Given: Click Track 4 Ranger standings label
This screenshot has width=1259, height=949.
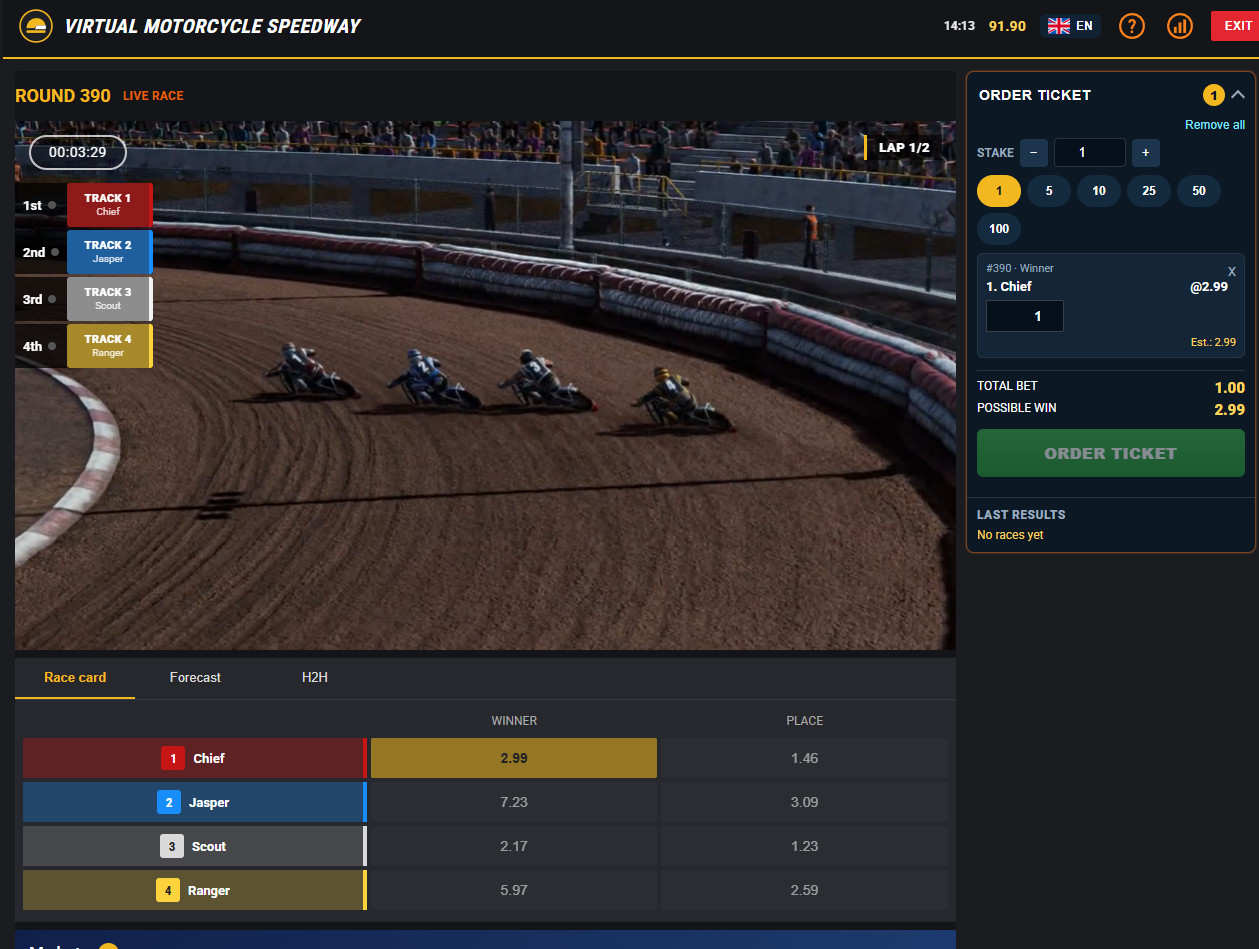Looking at the screenshot, I should tap(109, 346).
